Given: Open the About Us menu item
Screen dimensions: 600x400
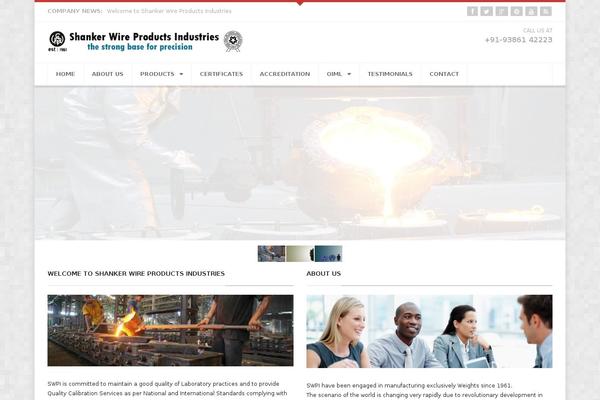Looking at the screenshot, I should [108, 74].
